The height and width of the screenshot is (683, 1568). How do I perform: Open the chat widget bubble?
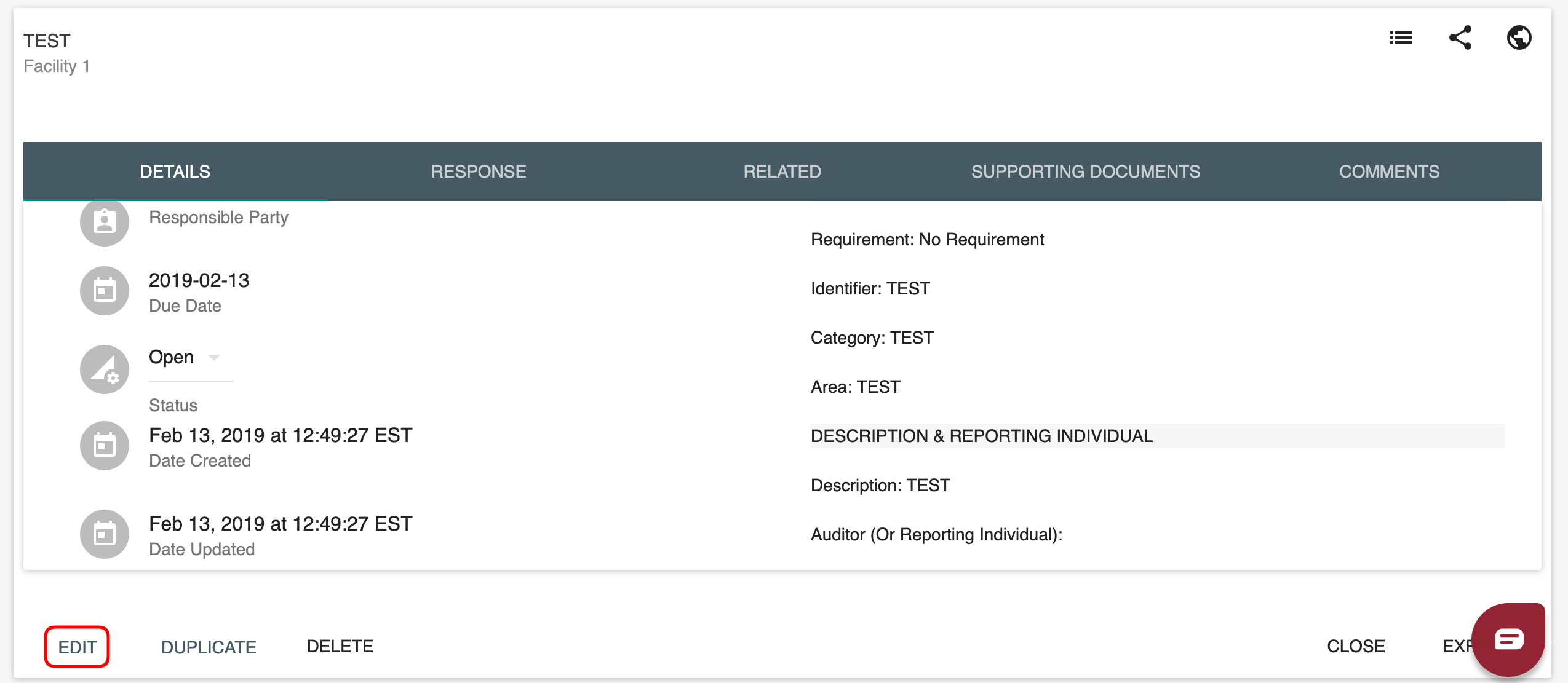pos(1508,640)
